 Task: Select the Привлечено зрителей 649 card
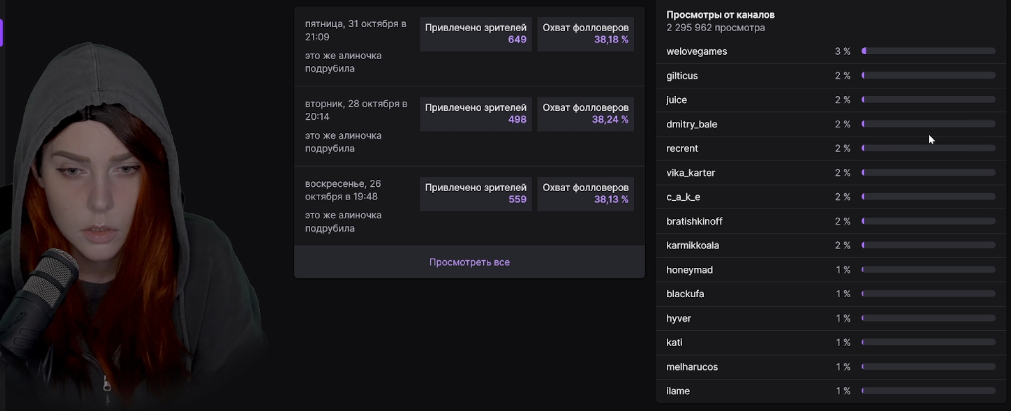click(475, 33)
